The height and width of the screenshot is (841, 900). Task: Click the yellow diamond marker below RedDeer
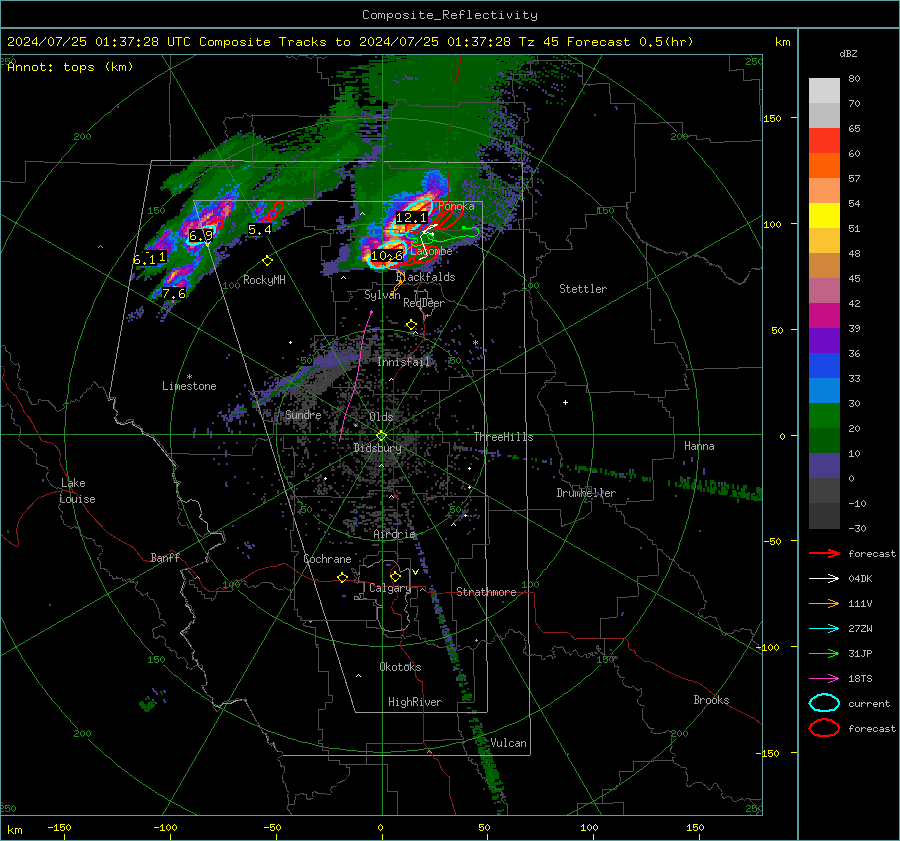[x=411, y=325]
